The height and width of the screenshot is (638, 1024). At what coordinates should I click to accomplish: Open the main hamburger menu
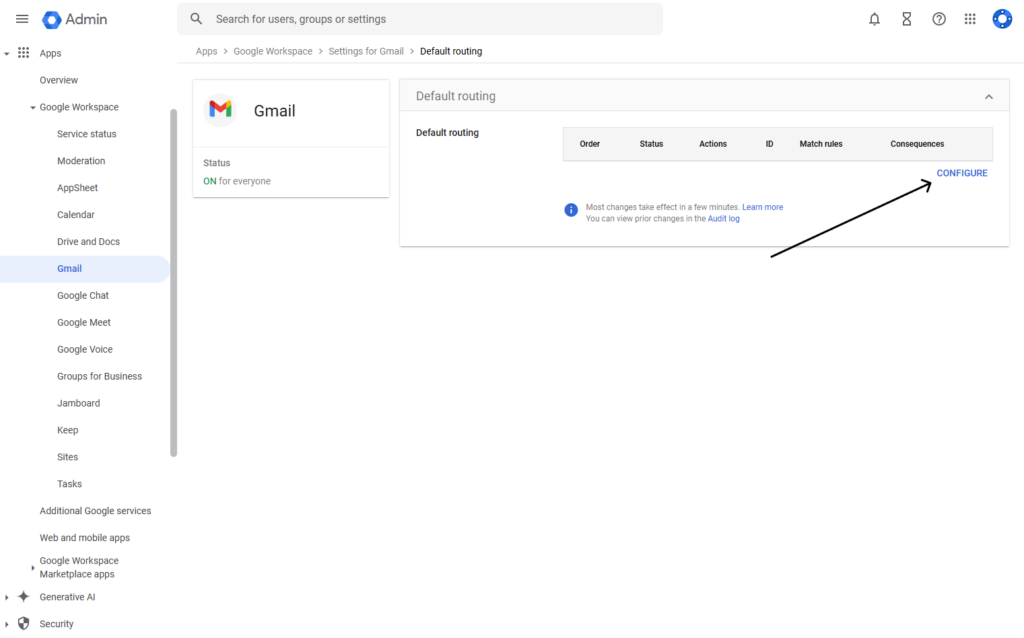pos(22,19)
